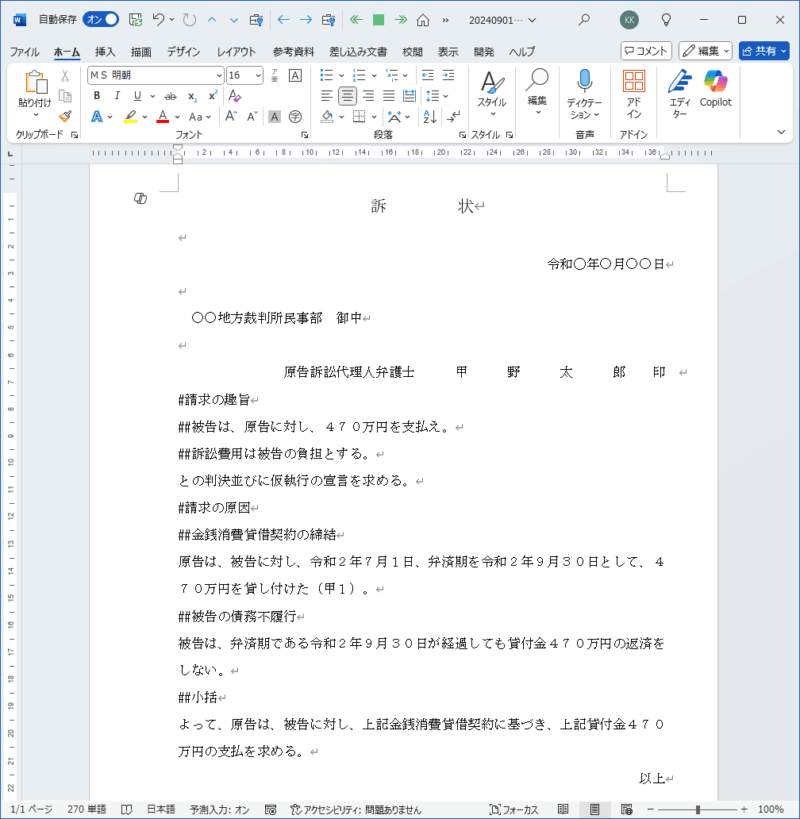
Task: Click the コメント button
Action: [646, 51]
